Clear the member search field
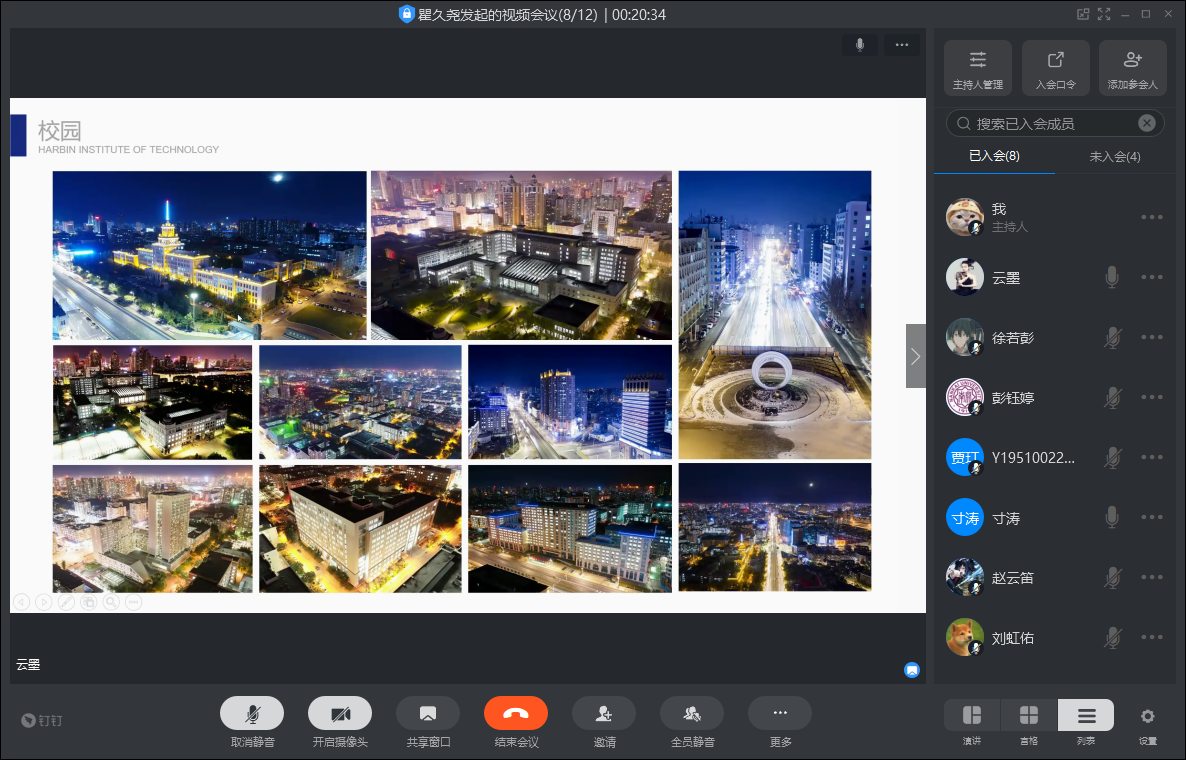Viewport: 1186px width, 760px height. [x=1147, y=123]
